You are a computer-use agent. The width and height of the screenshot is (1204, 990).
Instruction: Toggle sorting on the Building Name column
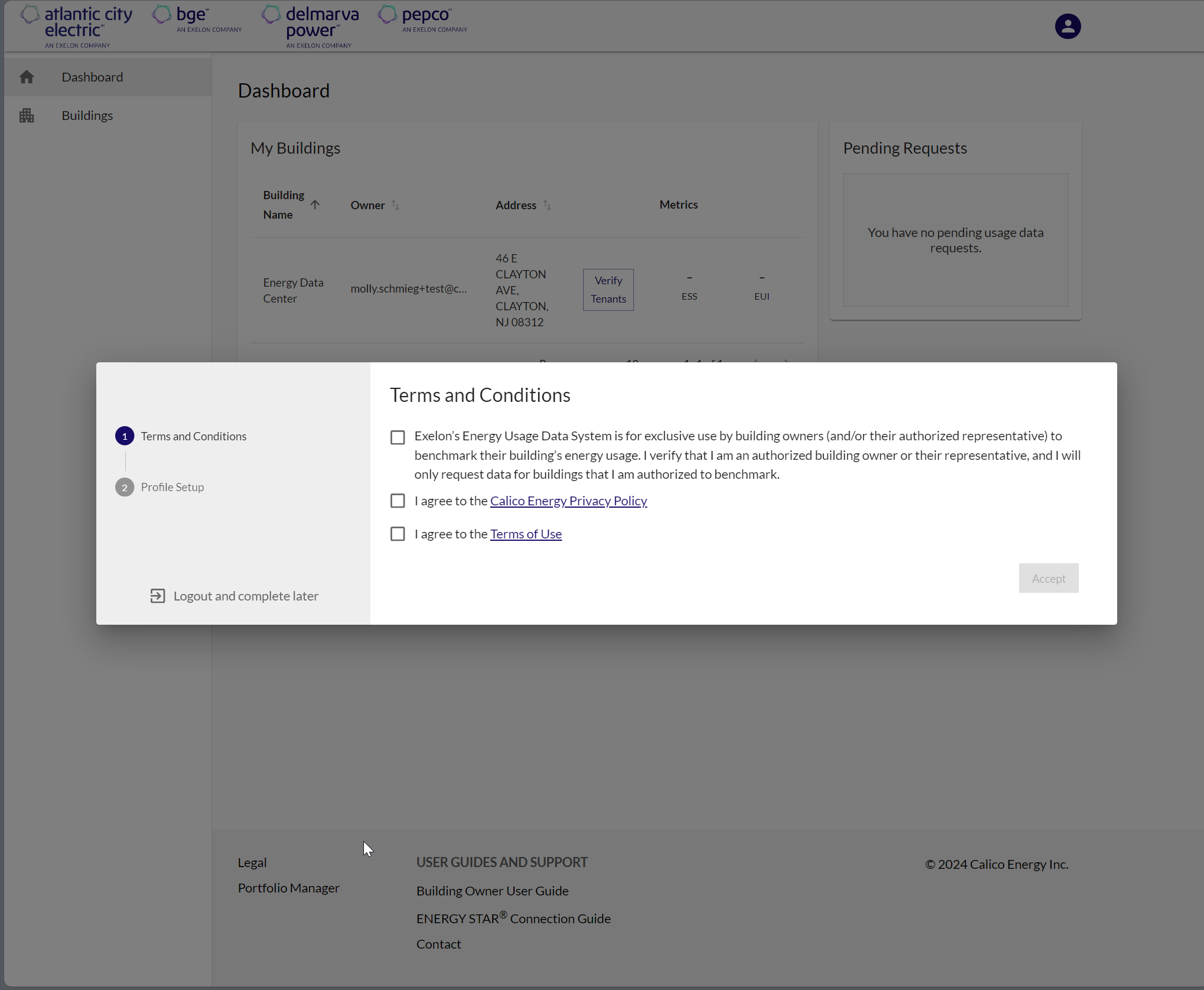(315, 205)
